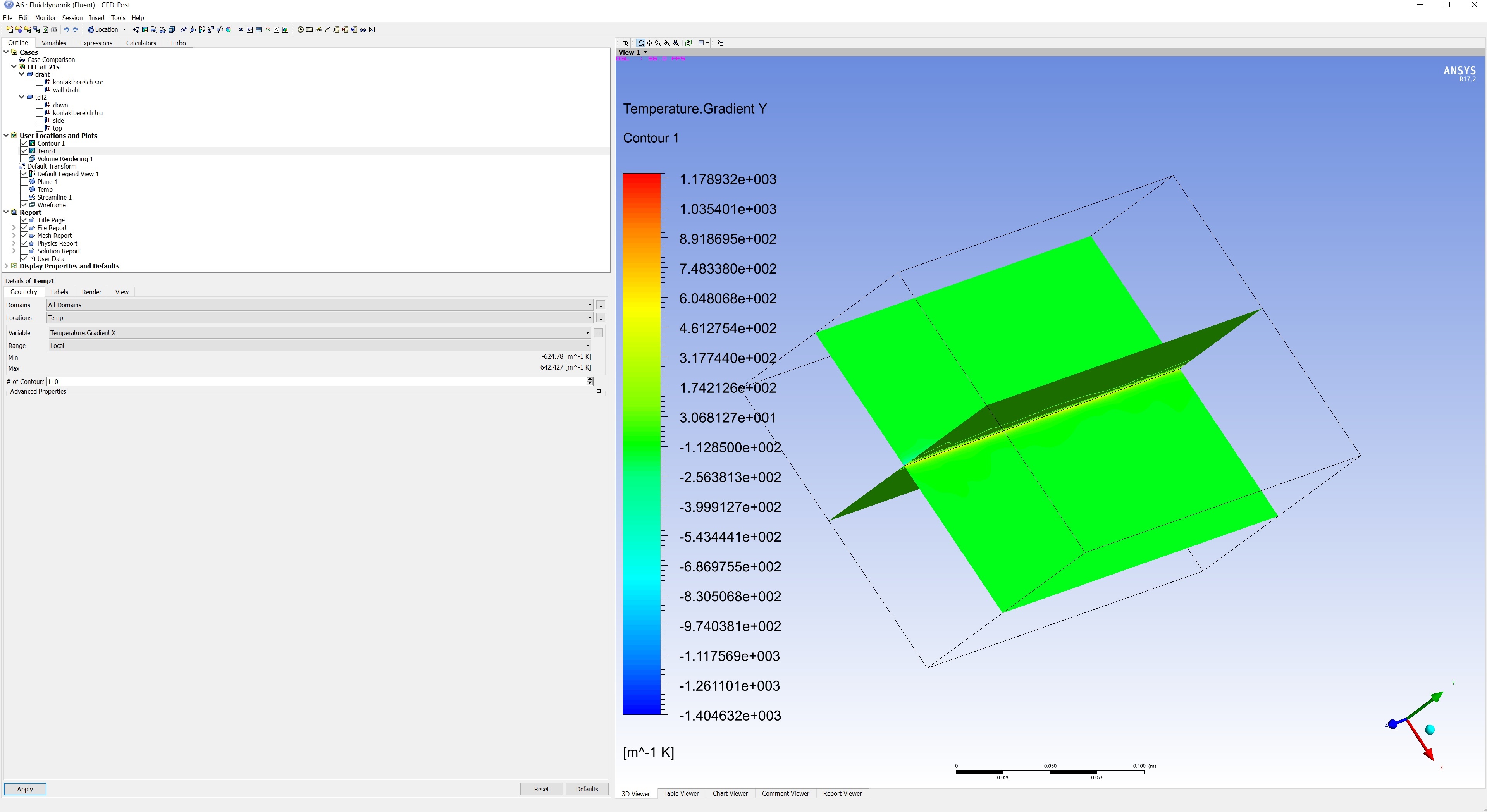This screenshot has width=1487, height=812.
Task: Expand the Mesh Report tree node
Action: [14, 236]
